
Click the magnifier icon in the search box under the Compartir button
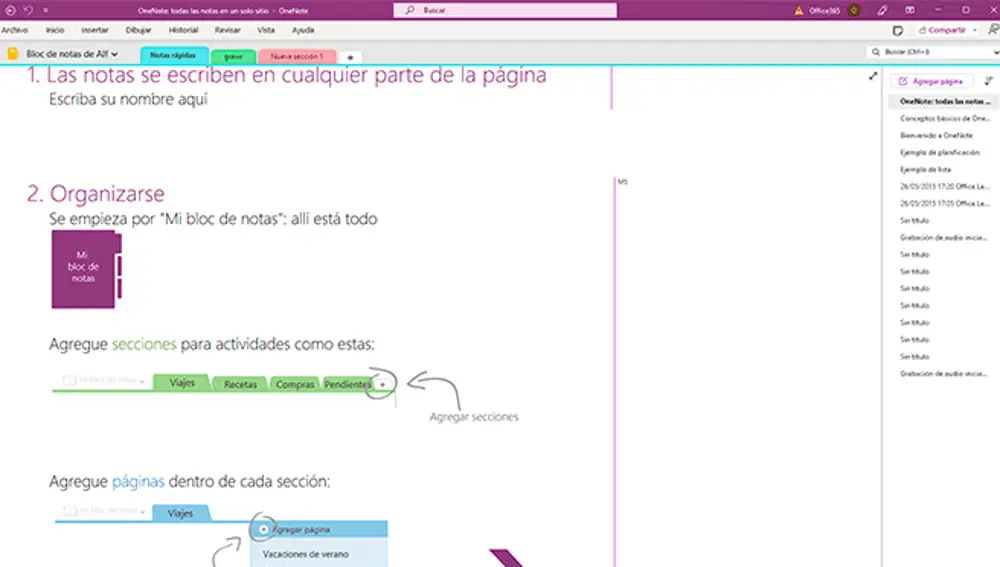pos(876,52)
